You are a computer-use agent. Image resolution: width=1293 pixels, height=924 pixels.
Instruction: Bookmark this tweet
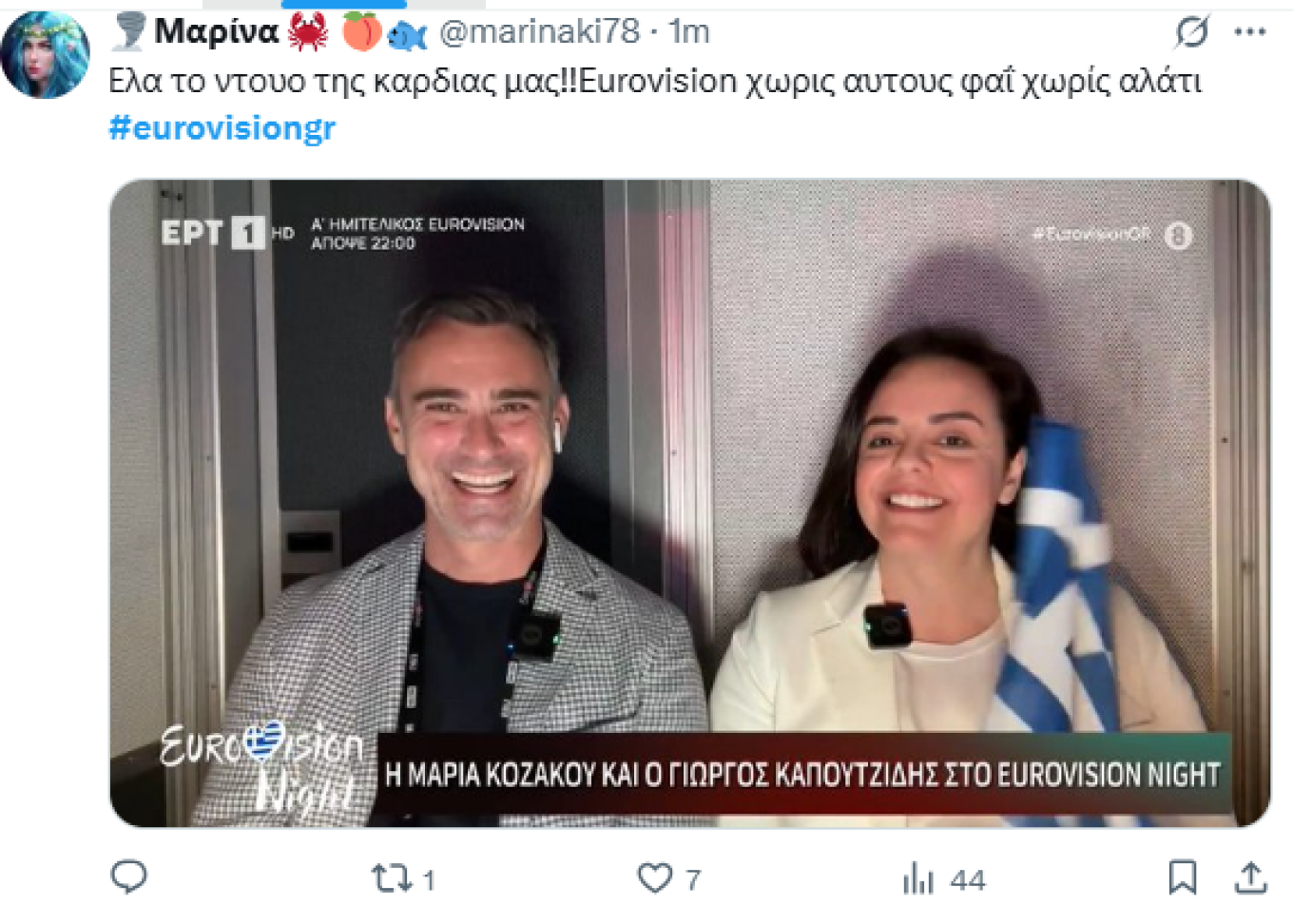[x=1182, y=877]
